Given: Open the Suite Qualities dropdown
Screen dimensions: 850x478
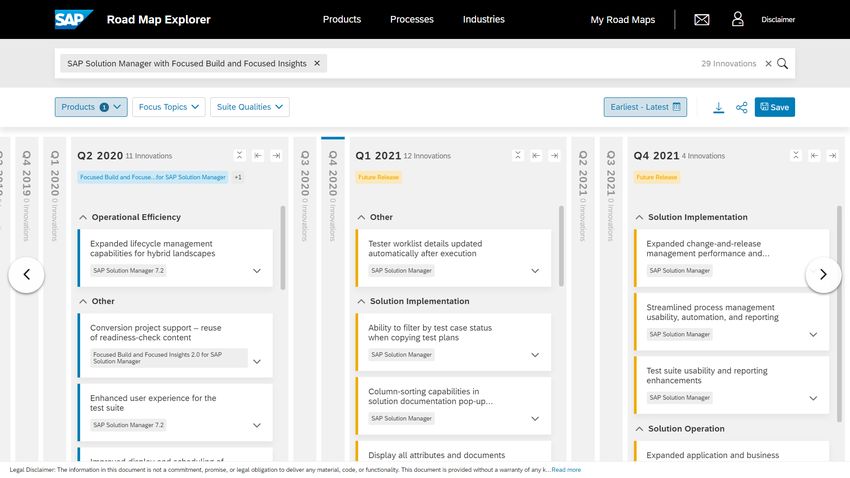Looking at the screenshot, I should tap(249, 107).
